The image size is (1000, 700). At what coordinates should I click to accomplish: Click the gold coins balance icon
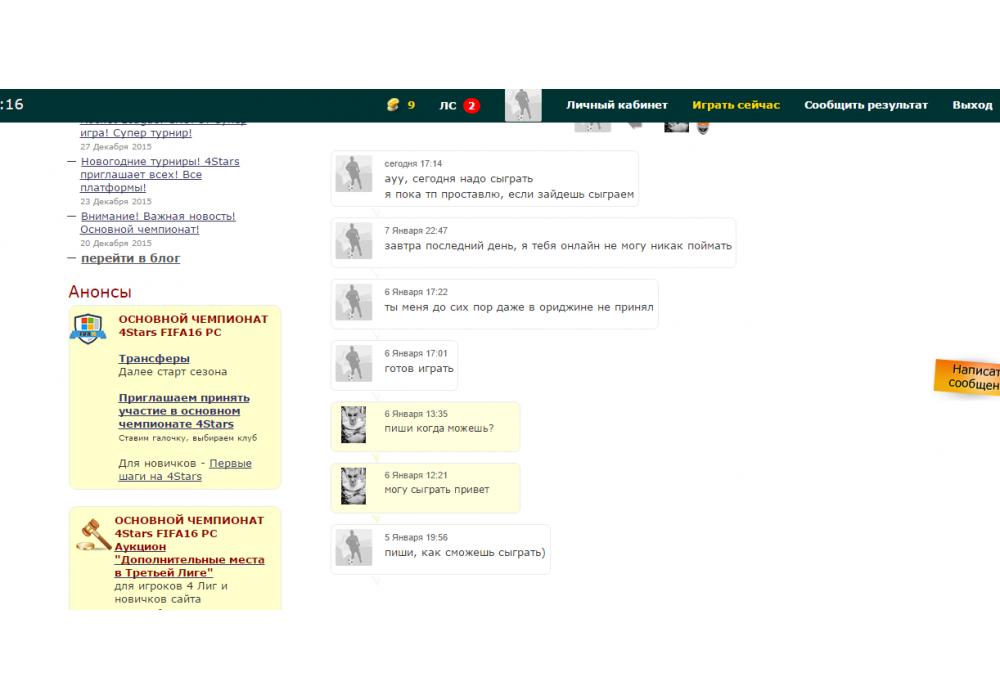click(393, 105)
